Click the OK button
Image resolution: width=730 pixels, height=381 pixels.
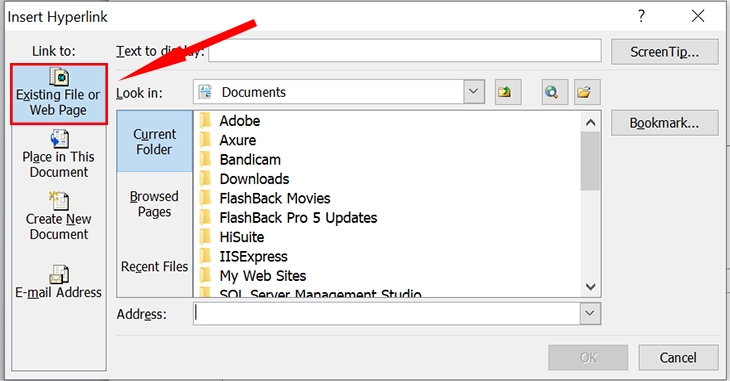click(x=588, y=357)
